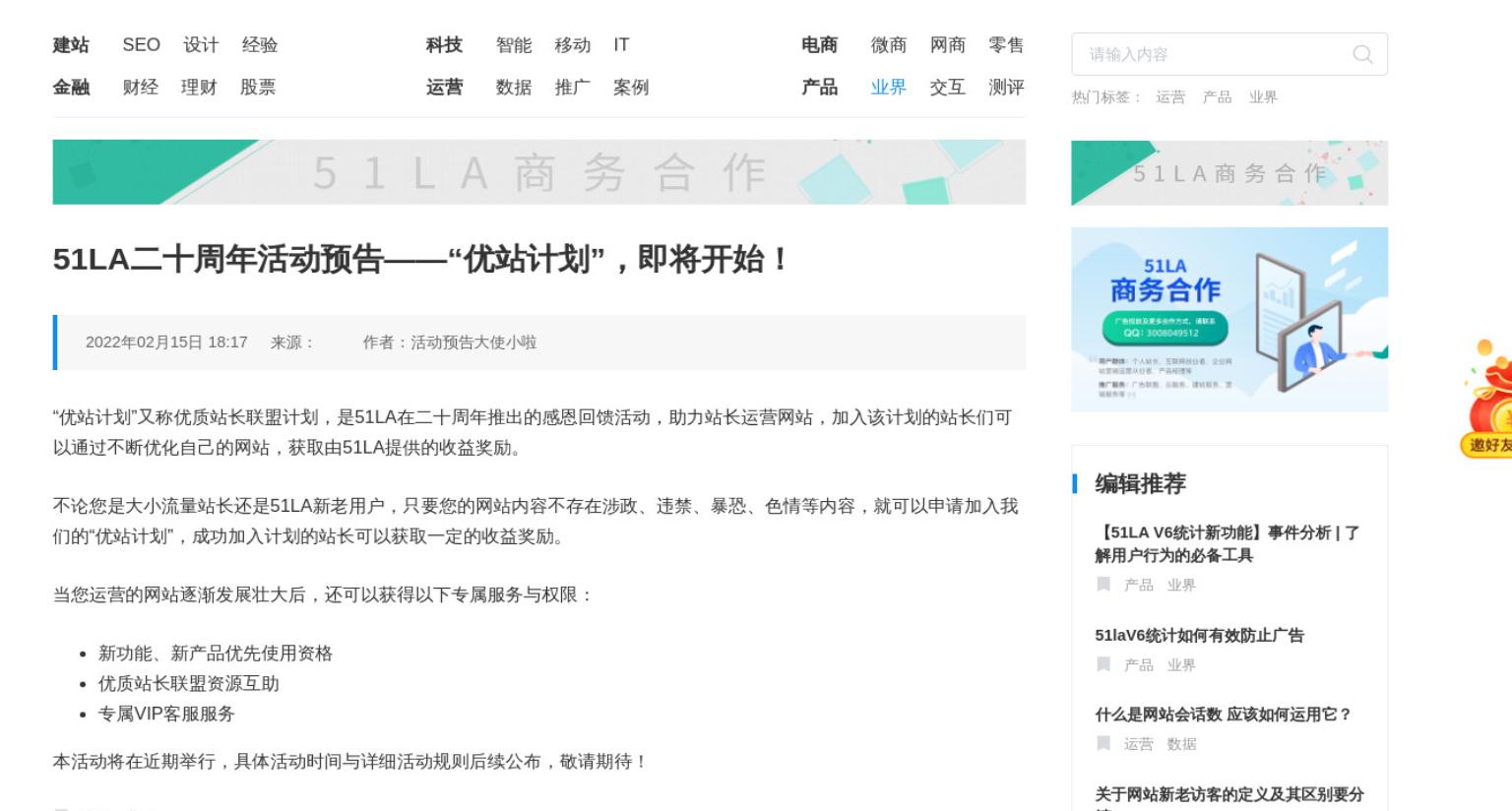Click bookmark tag icon under 51laV6统计如何有效防止广告
This screenshot has height=811, width=1512.
click(x=1103, y=664)
